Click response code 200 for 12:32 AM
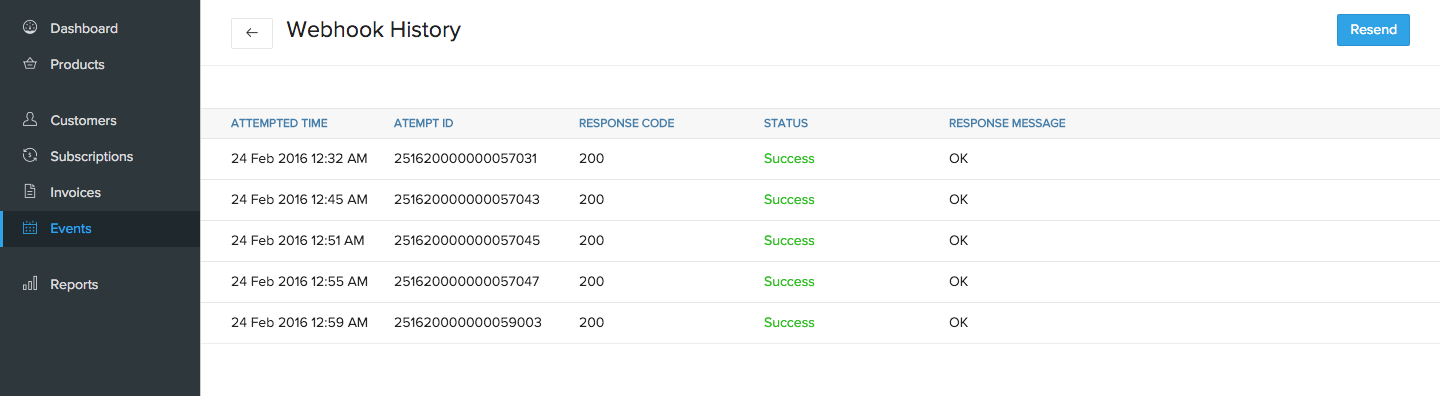The image size is (1440, 396). [x=591, y=159]
